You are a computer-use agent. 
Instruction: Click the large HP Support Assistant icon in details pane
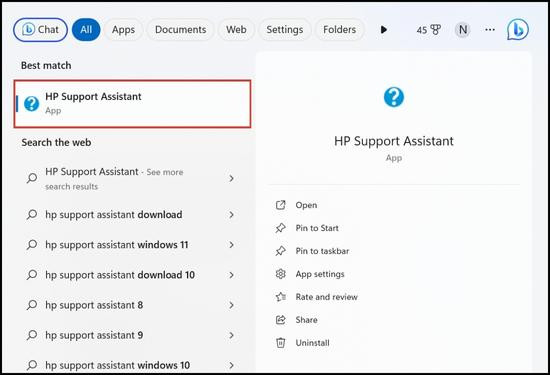coord(394,97)
